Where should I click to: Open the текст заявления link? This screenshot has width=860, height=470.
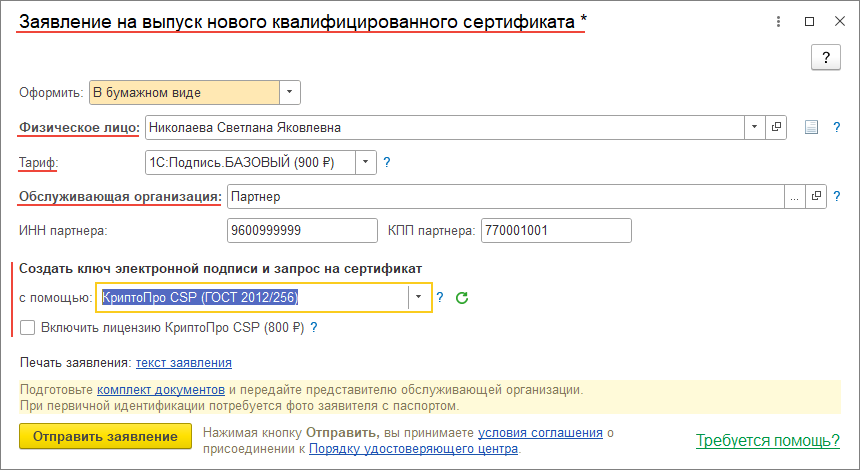[x=184, y=363]
